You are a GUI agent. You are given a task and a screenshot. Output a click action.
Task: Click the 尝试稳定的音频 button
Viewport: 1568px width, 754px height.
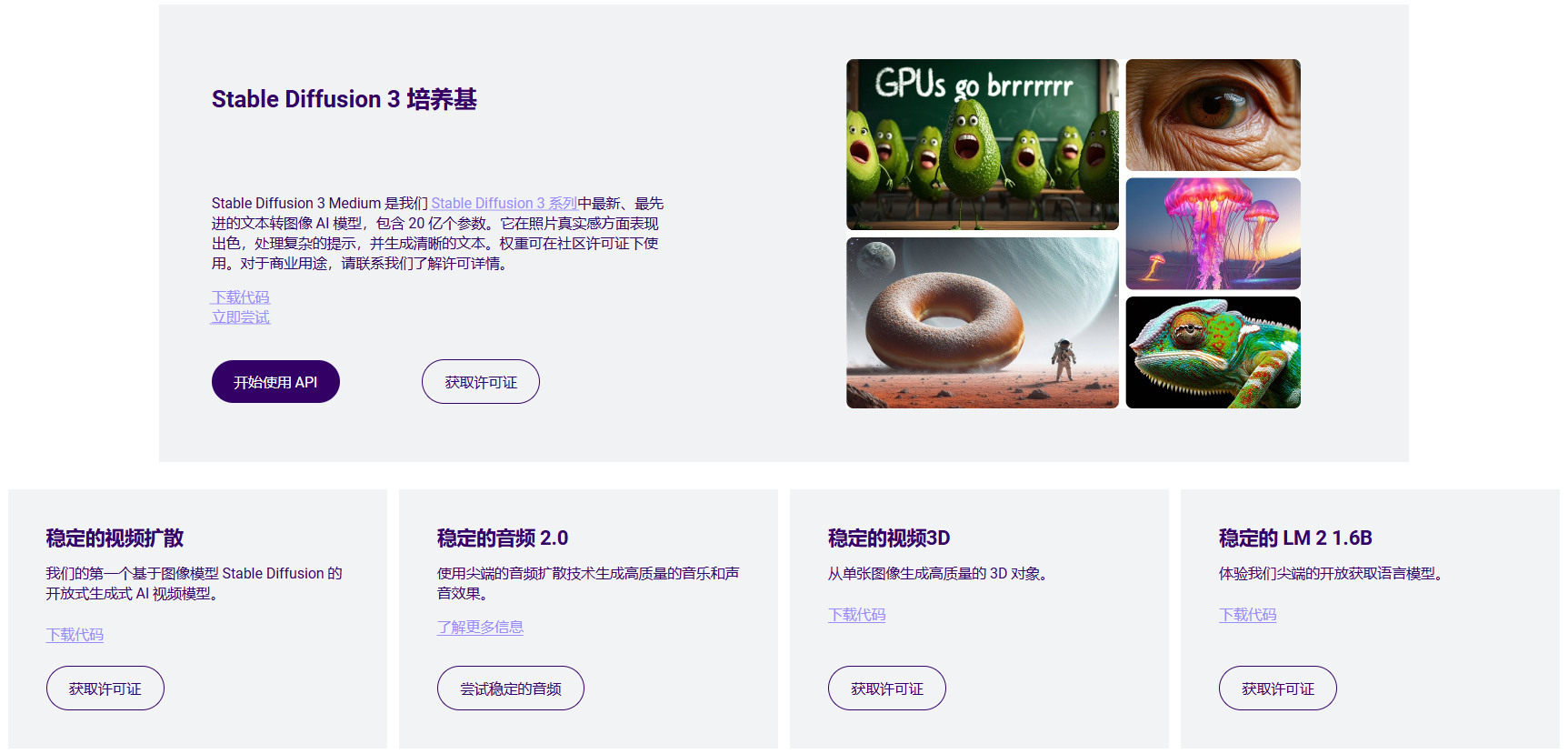point(510,689)
